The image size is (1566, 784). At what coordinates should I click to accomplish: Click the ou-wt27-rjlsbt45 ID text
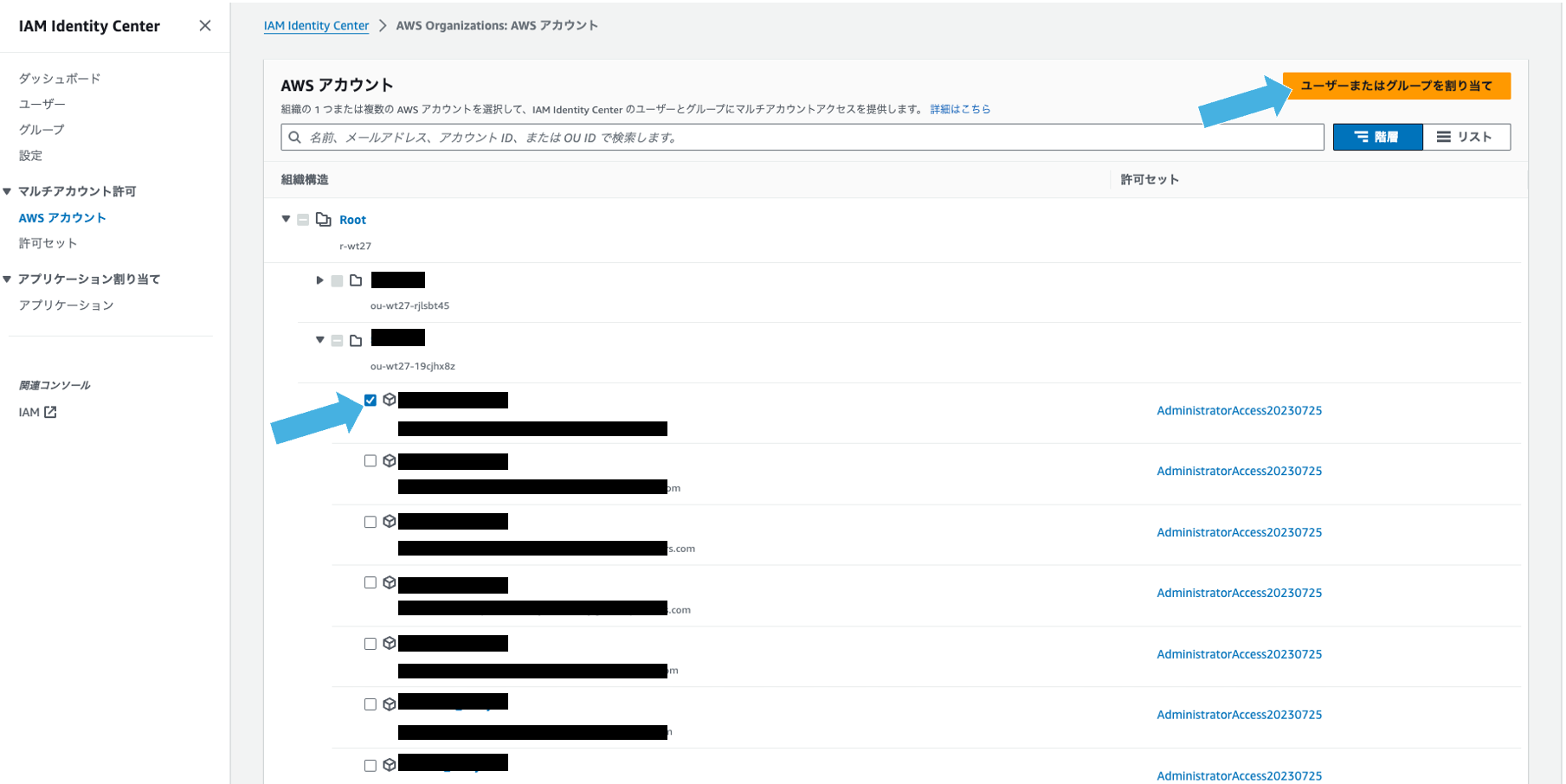tap(409, 305)
